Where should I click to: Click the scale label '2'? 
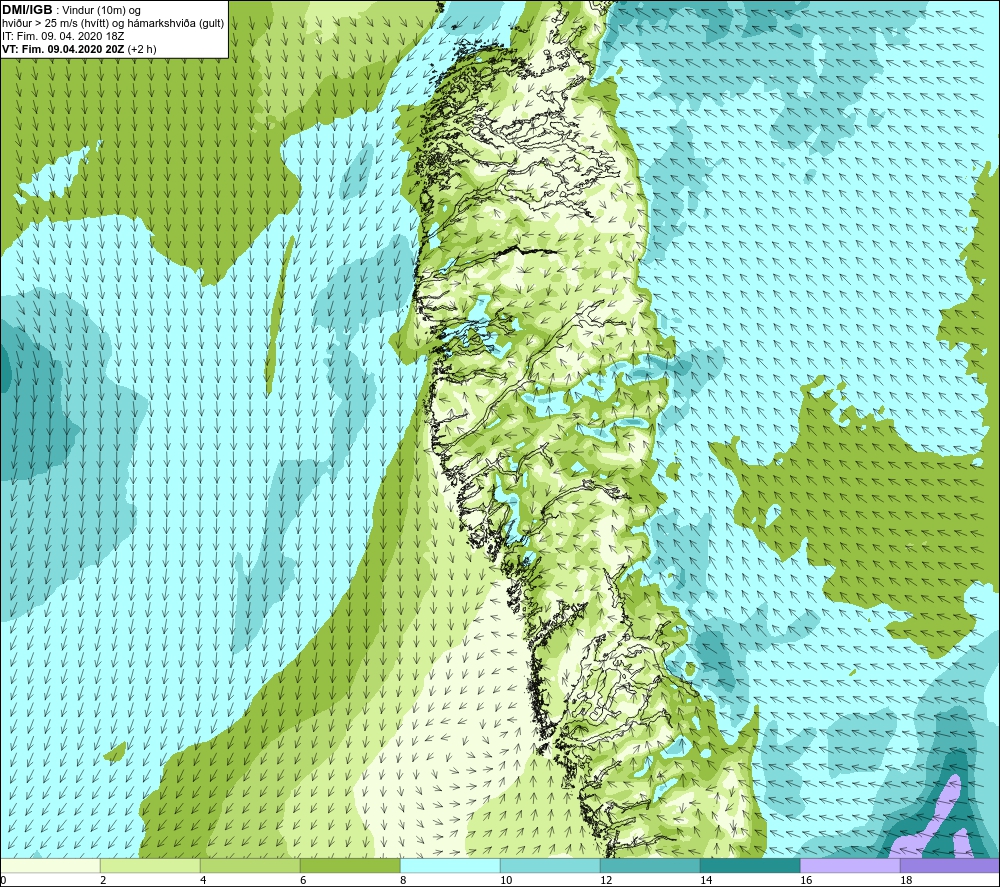(x=103, y=880)
